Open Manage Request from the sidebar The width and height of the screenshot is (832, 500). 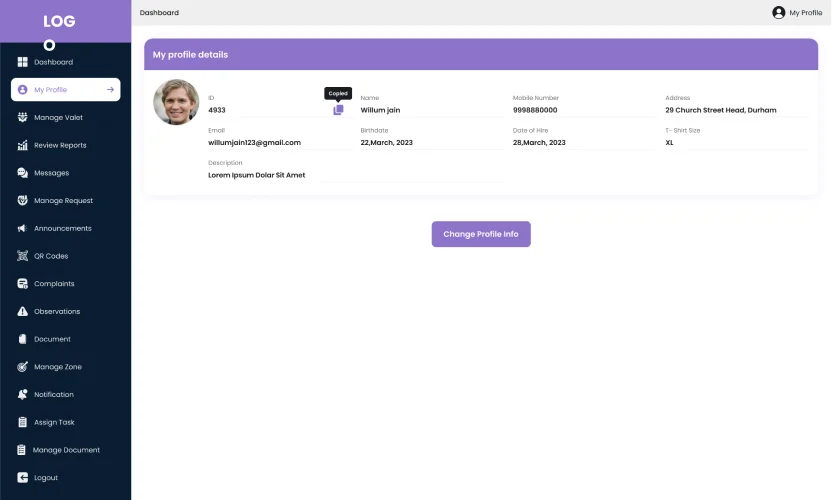click(63, 201)
